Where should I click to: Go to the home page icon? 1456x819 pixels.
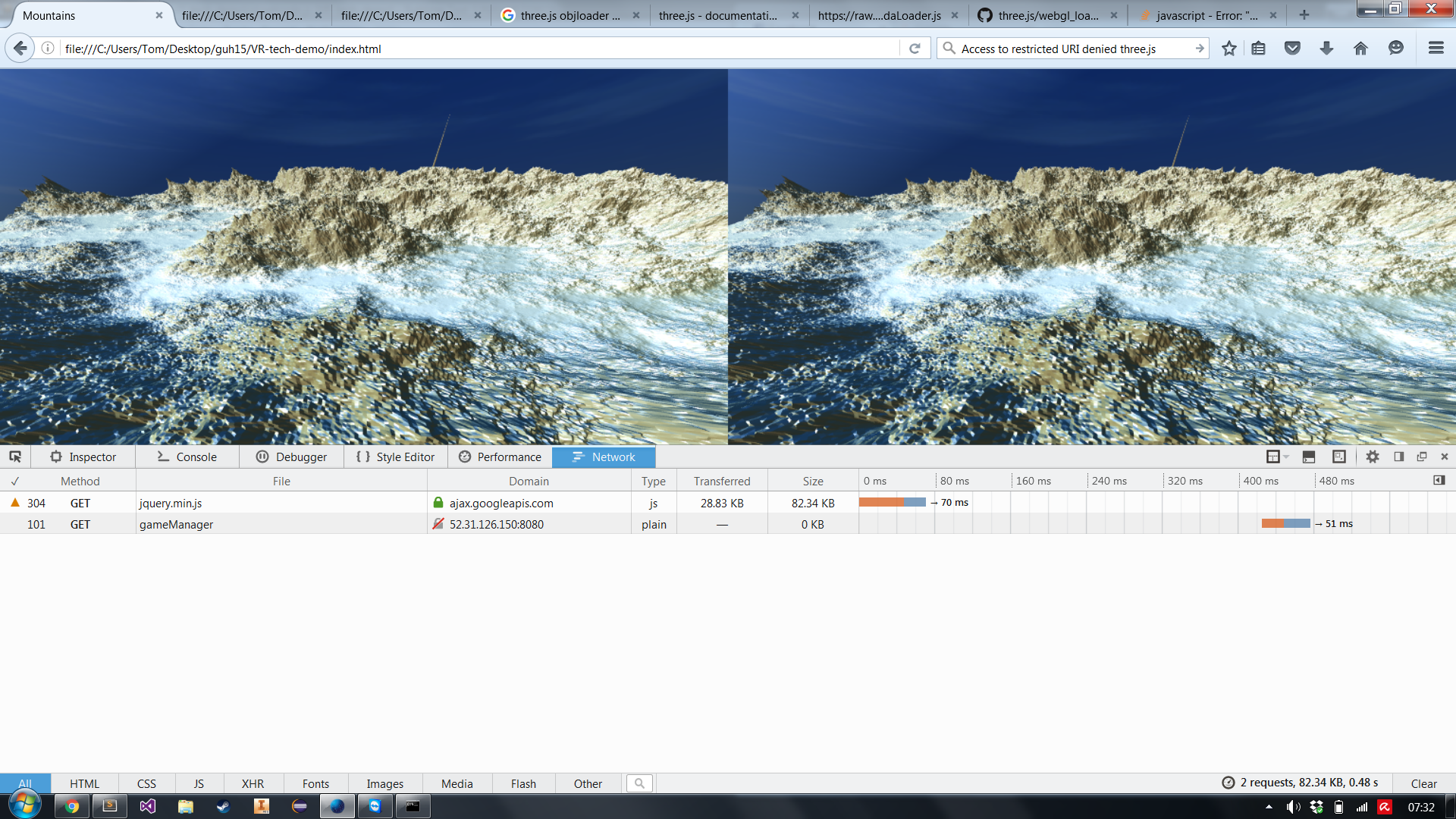1360,49
